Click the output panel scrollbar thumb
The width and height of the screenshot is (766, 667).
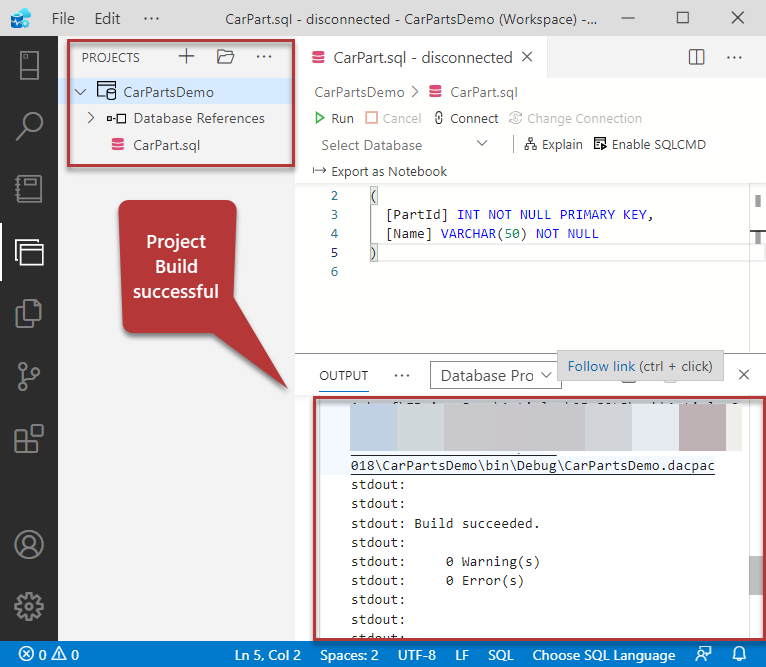[756, 575]
